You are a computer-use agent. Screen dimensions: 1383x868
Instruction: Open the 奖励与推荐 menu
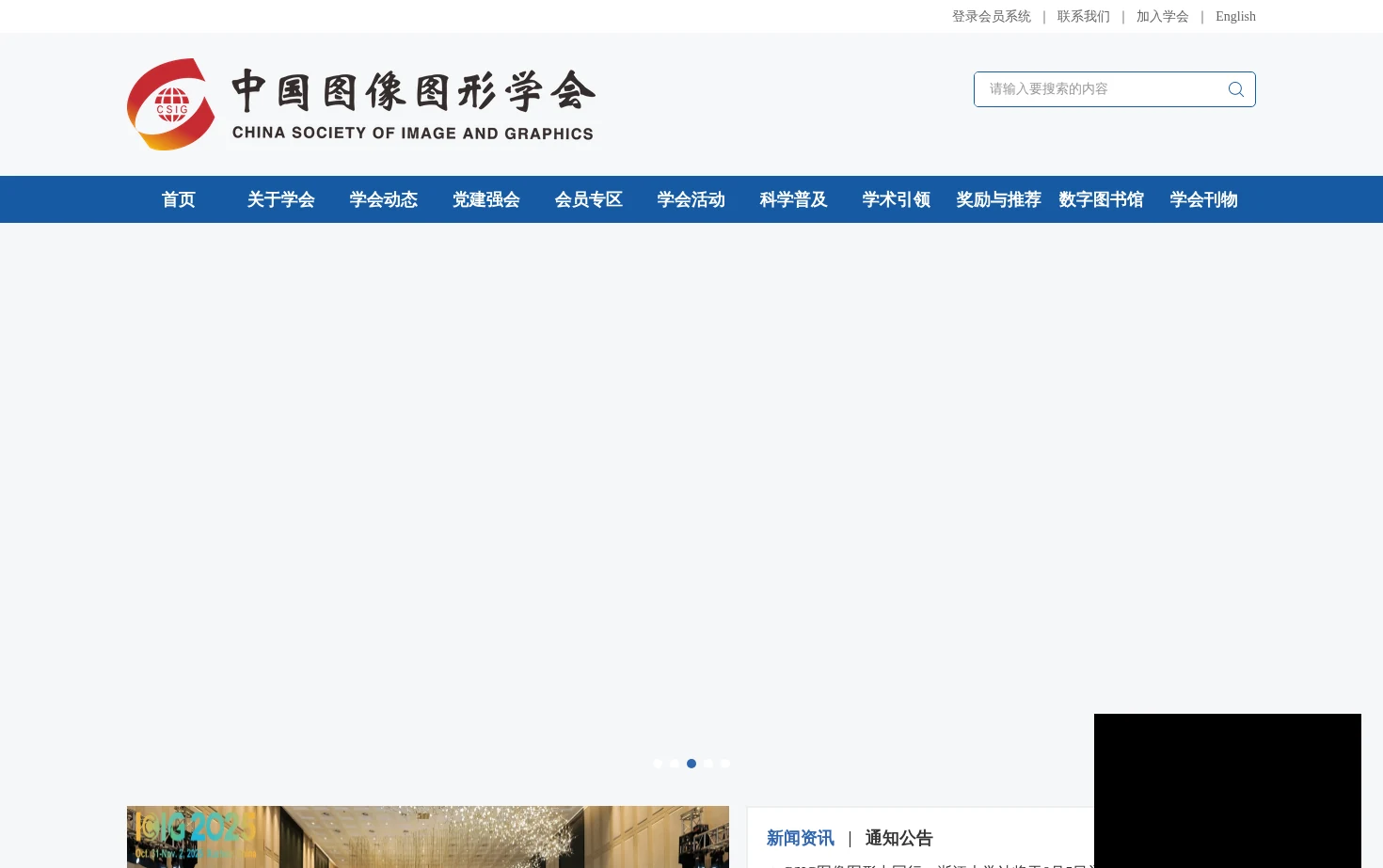coord(999,199)
